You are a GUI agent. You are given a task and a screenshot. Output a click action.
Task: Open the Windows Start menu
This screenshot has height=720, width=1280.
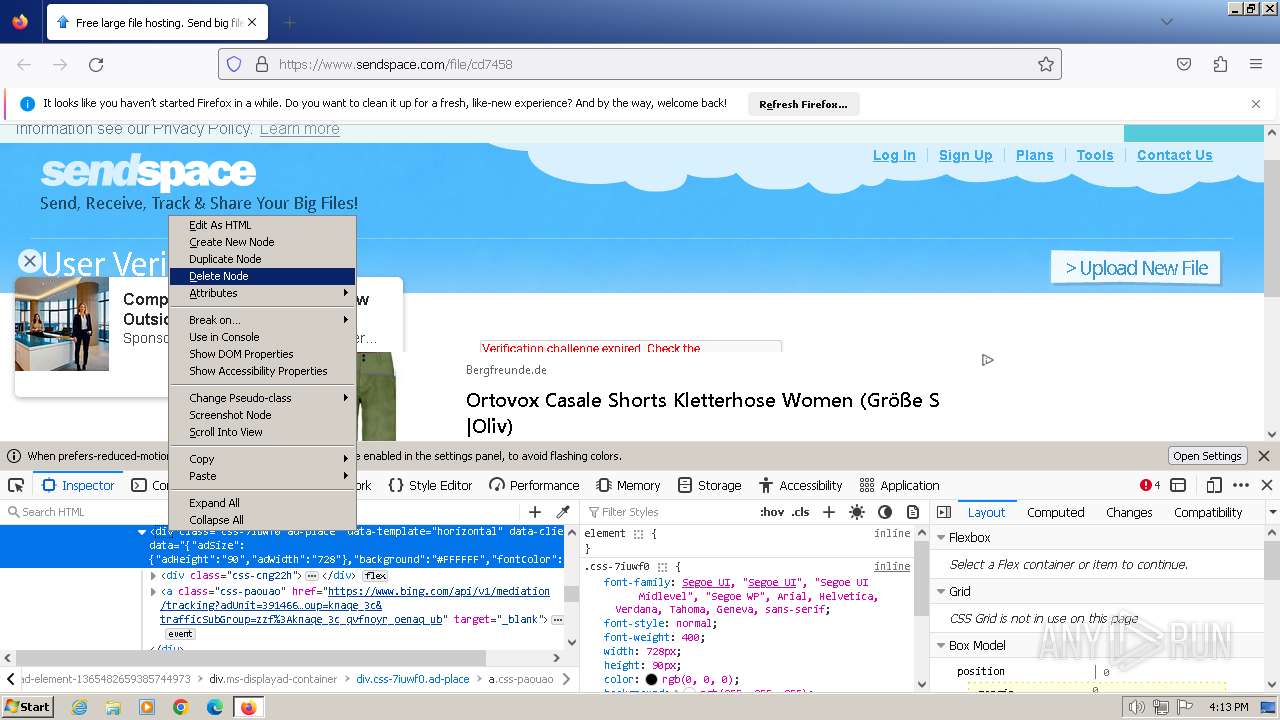click(28, 707)
